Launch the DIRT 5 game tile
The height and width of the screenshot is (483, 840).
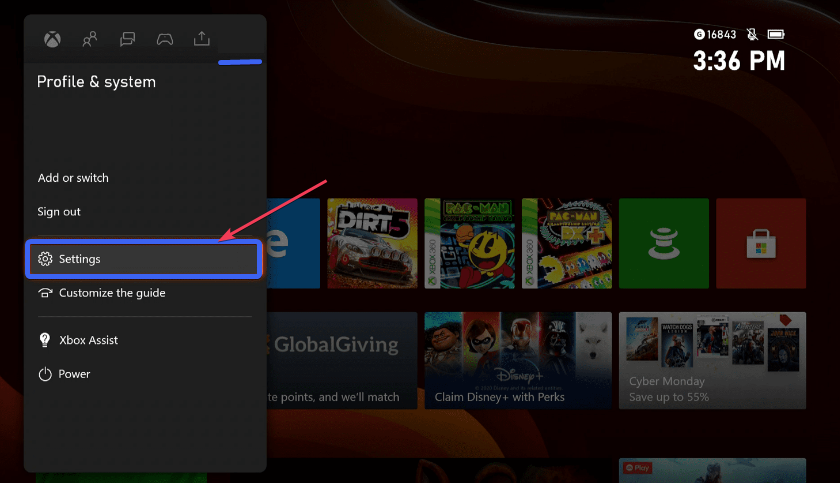coord(372,244)
